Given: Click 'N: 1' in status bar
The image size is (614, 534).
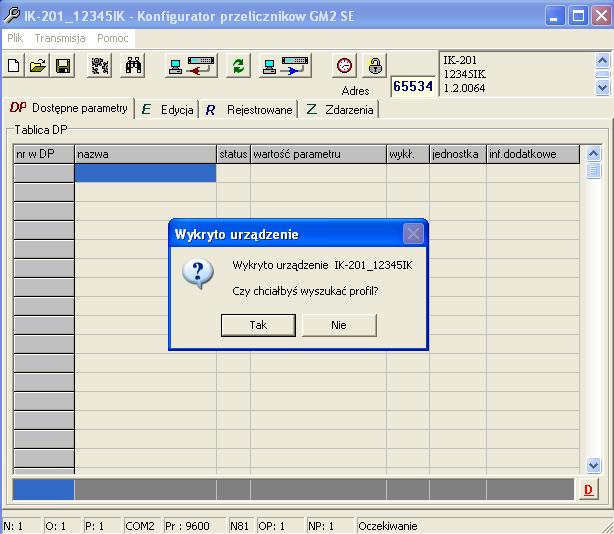Looking at the screenshot, I should [13, 526].
